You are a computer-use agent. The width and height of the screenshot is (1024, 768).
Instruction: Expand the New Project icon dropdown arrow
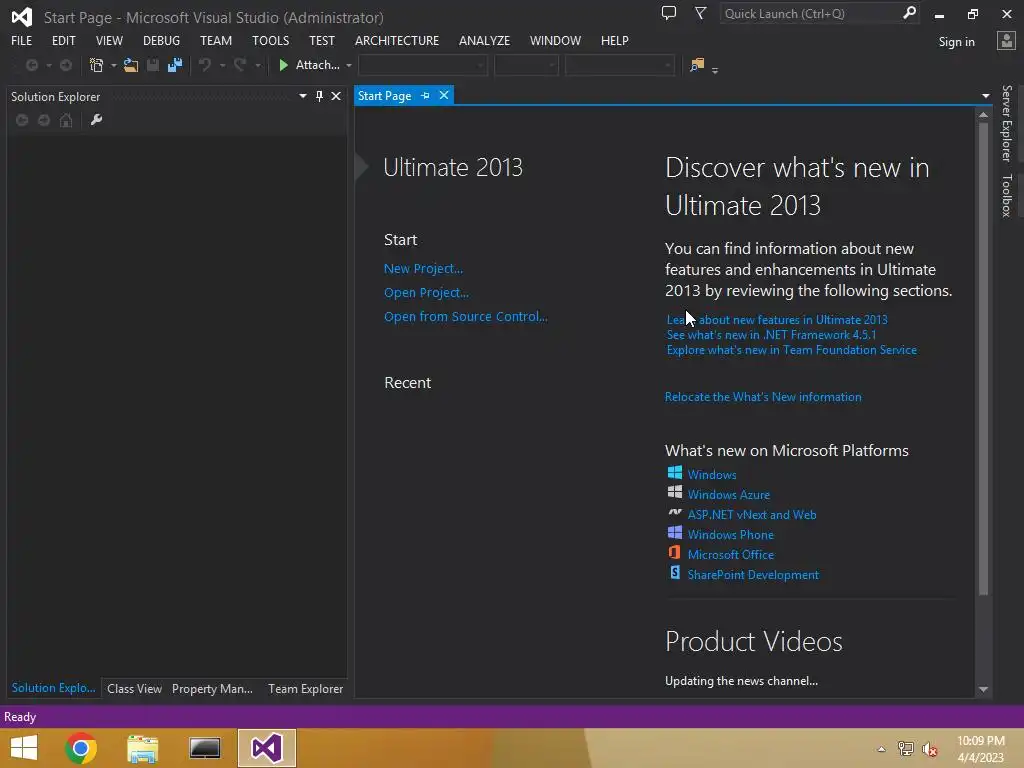(114, 65)
